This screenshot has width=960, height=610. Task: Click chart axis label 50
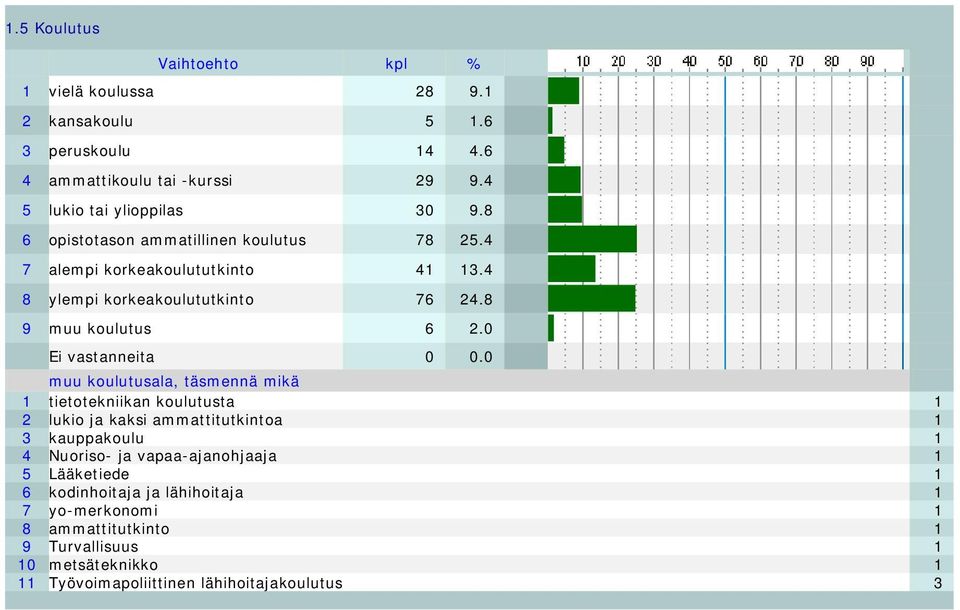pos(725,61)
